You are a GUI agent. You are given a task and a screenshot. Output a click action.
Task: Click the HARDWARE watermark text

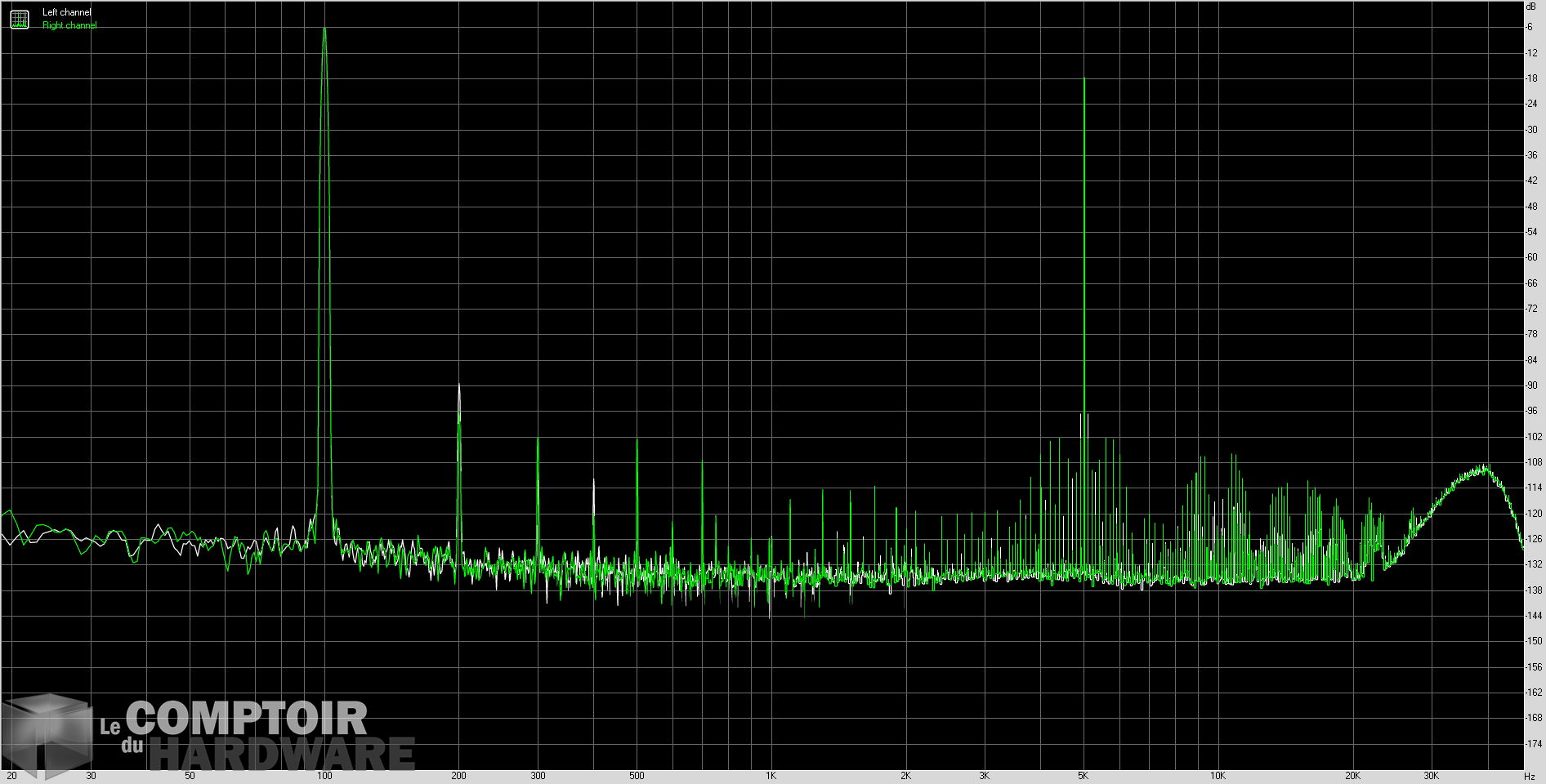click(282, 755)
